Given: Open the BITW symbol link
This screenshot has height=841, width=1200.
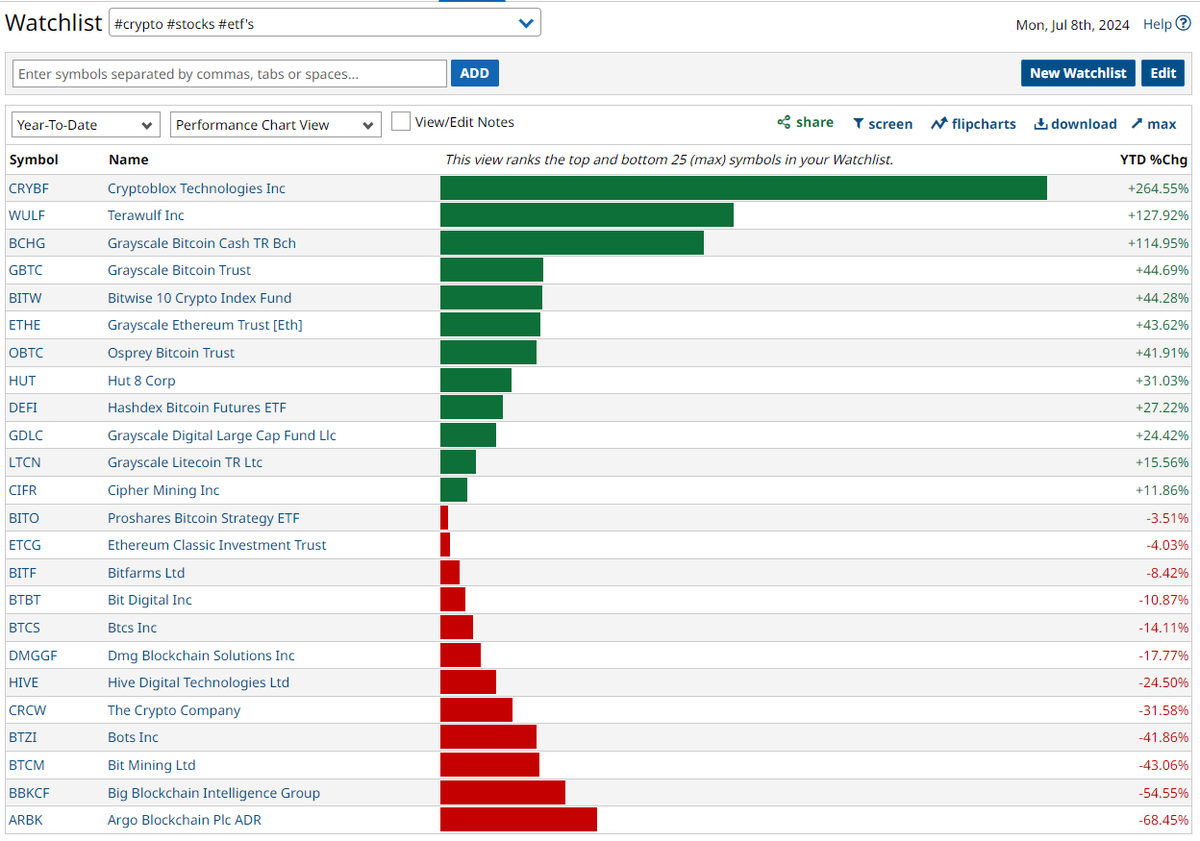Looking at the screenshot, I should tap(25, 298).
